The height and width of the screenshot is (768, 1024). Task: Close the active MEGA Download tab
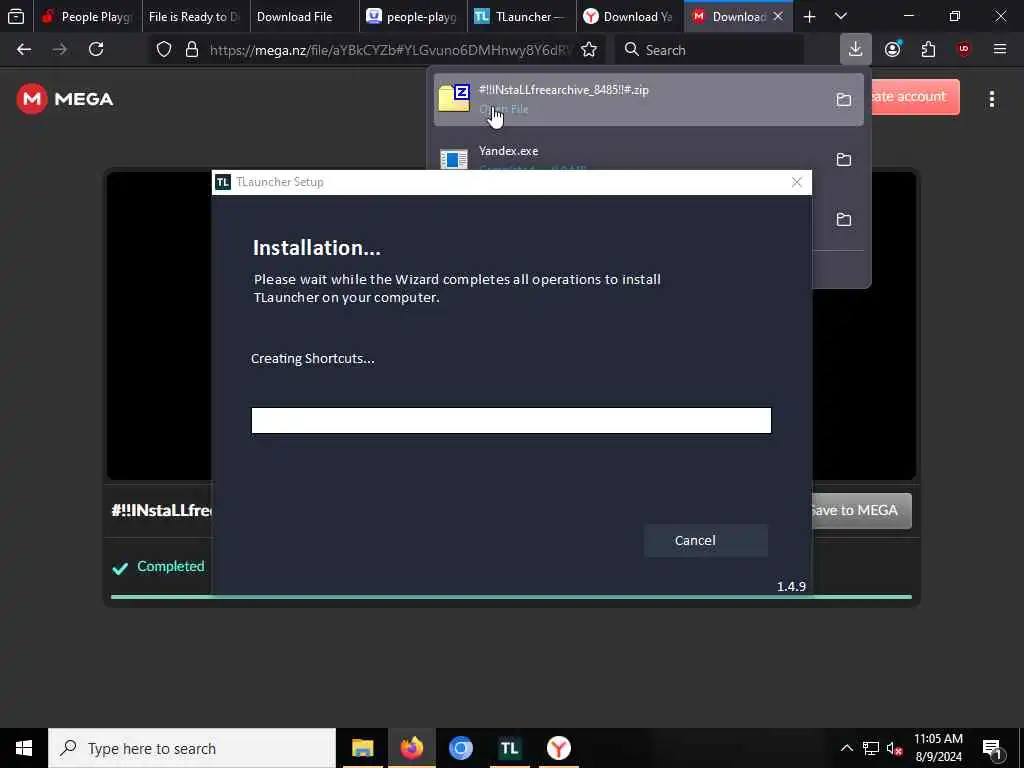(x=778, y=17)
